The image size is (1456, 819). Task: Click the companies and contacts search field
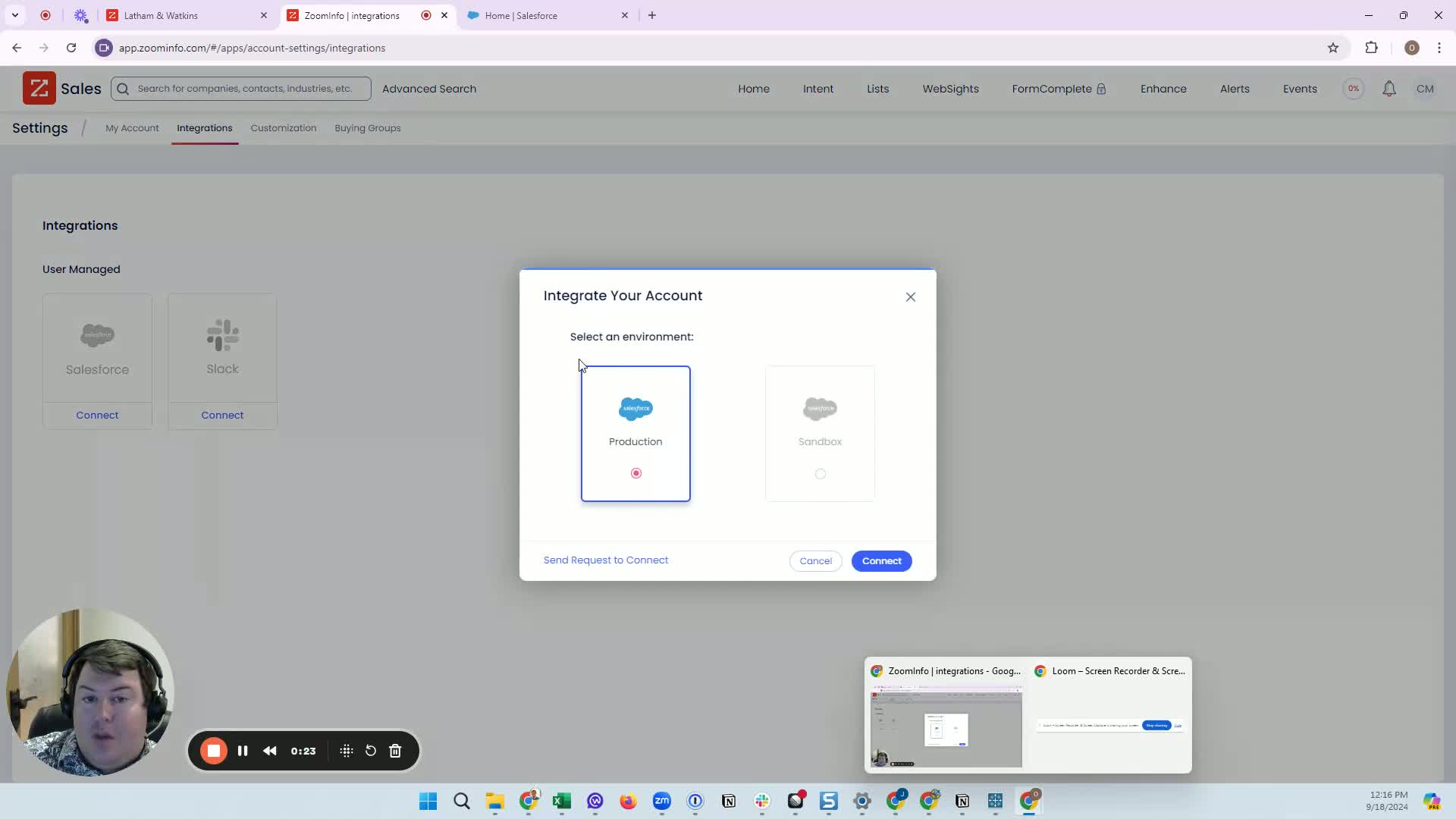244,89
